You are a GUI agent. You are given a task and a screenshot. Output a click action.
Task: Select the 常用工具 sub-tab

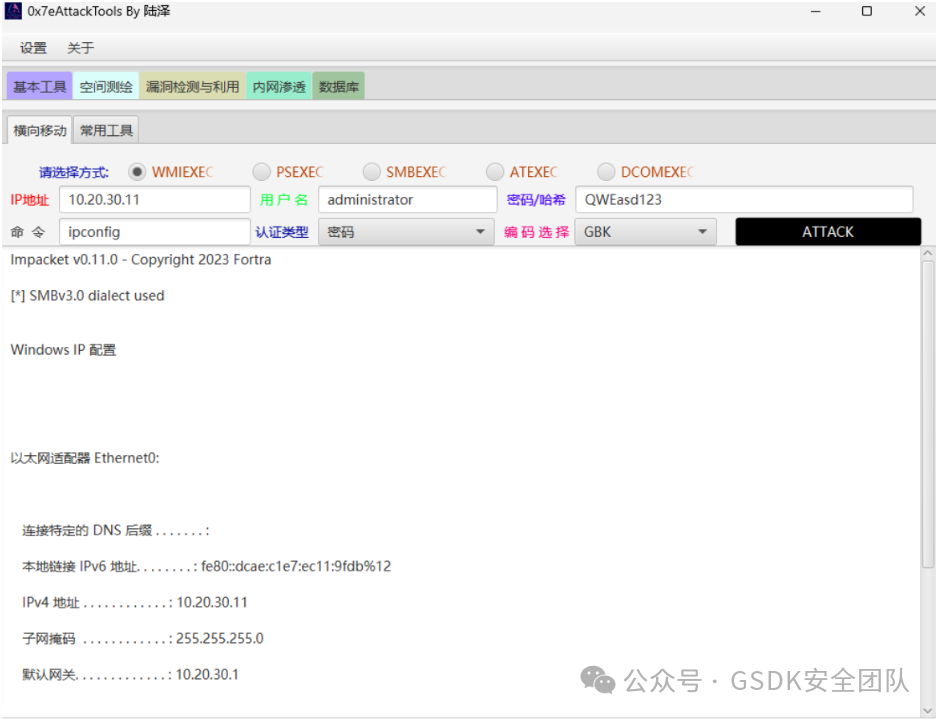(106, 130)
